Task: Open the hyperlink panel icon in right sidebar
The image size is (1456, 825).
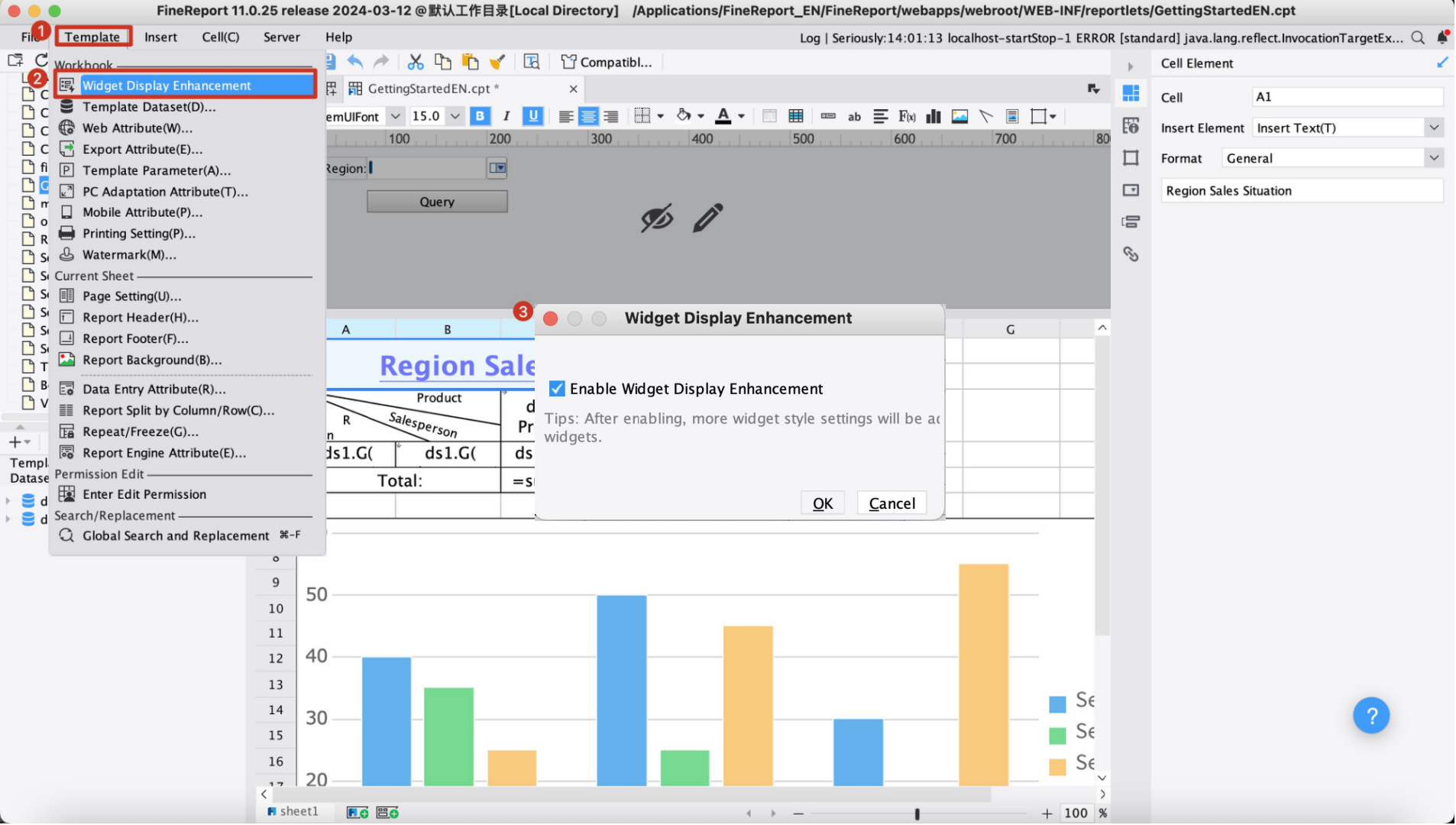Action: pos(1131,254)
